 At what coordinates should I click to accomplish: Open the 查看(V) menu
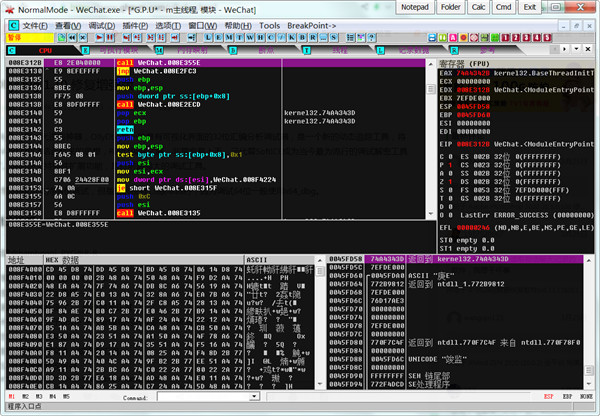pyautogui.click(x=68, y=26)
